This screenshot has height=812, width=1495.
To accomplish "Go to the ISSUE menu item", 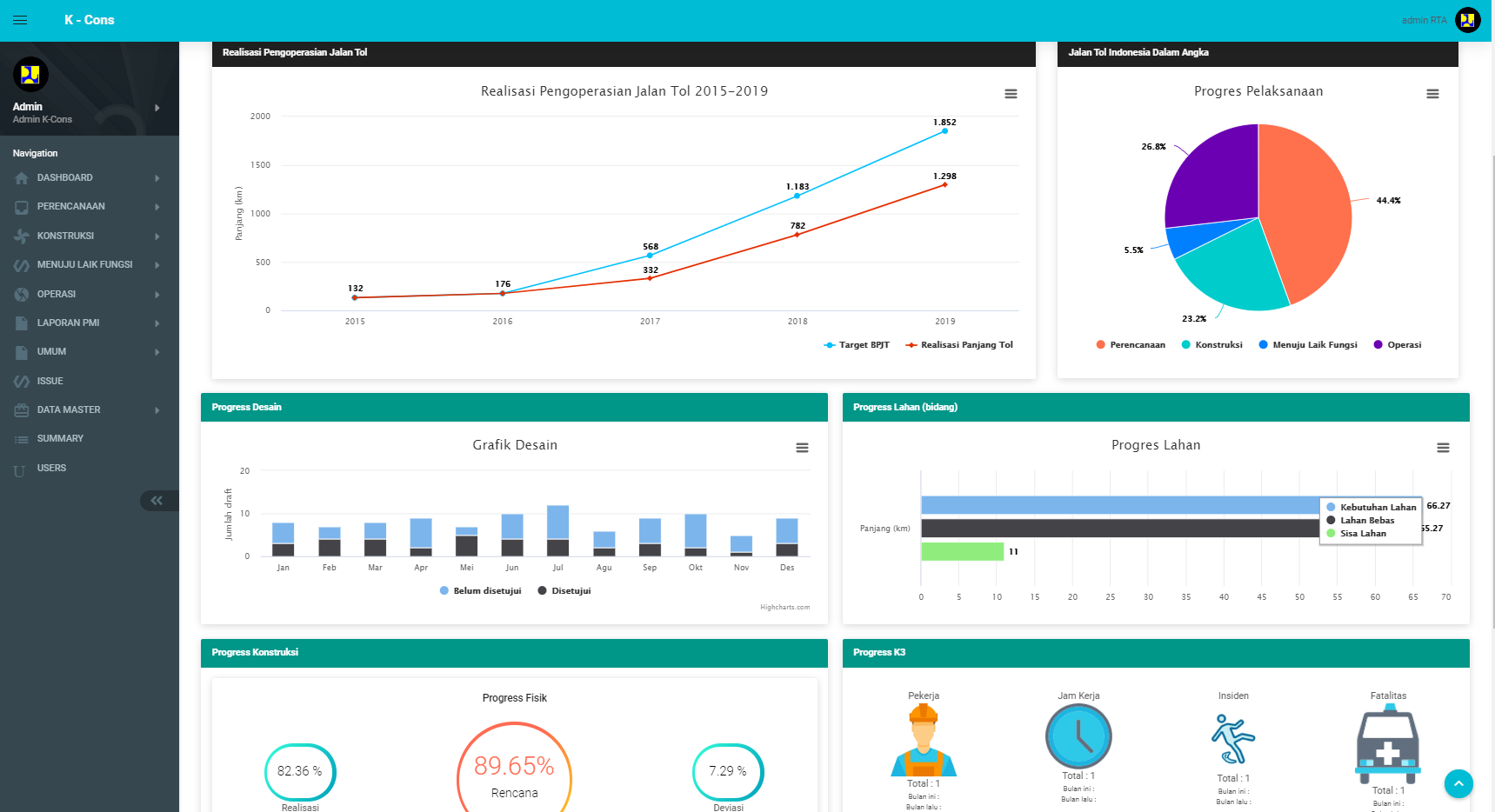I will [50, 381].
